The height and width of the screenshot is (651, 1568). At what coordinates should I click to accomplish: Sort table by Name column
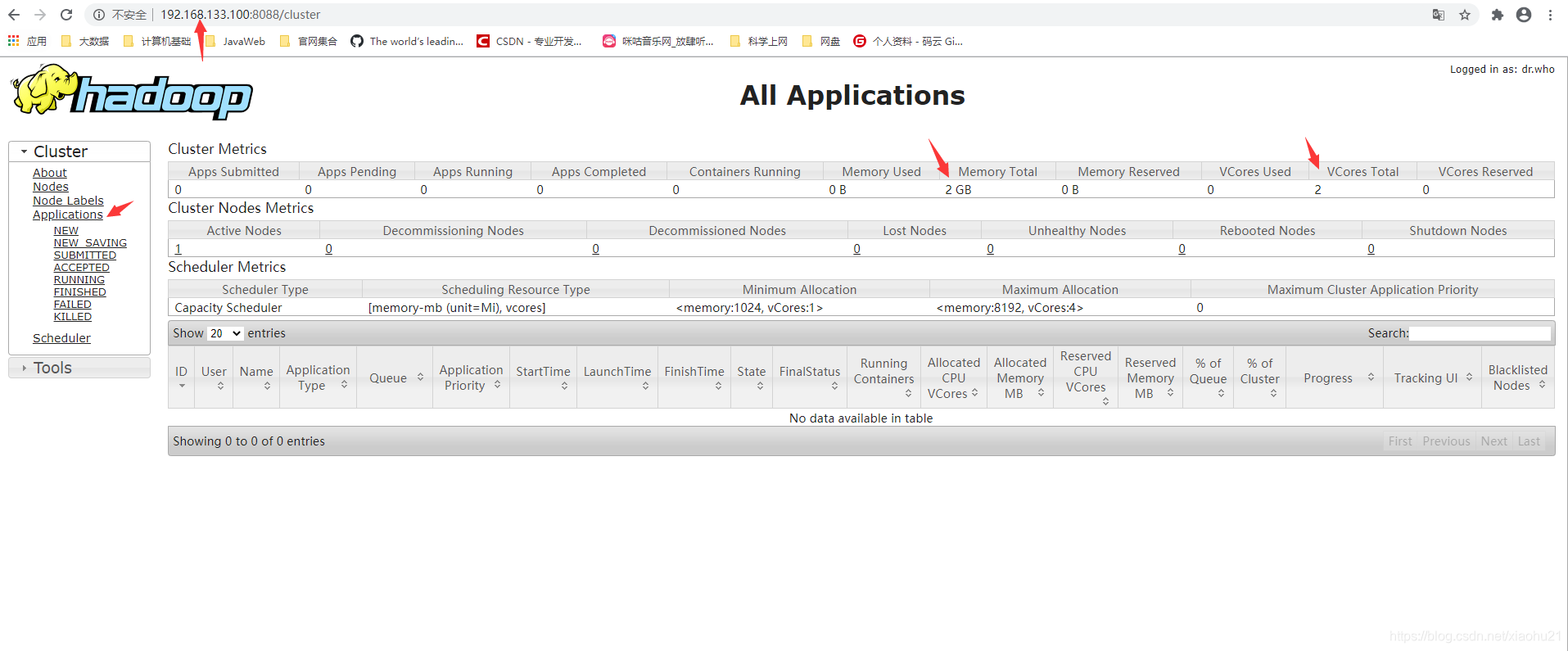(256, 377)
